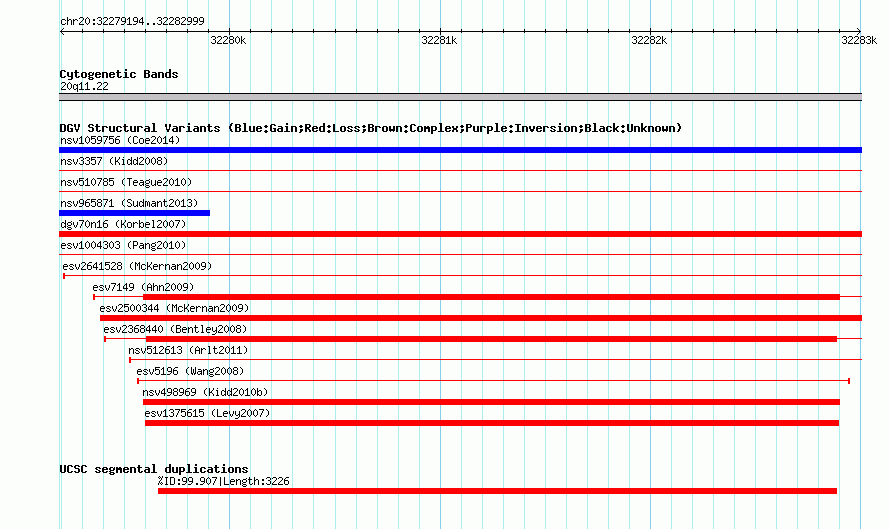The width and height of the screenshot is (890, 529).
Task: Open variant label esv2641528 (McKernan2009)
Action: pos(137,266)
